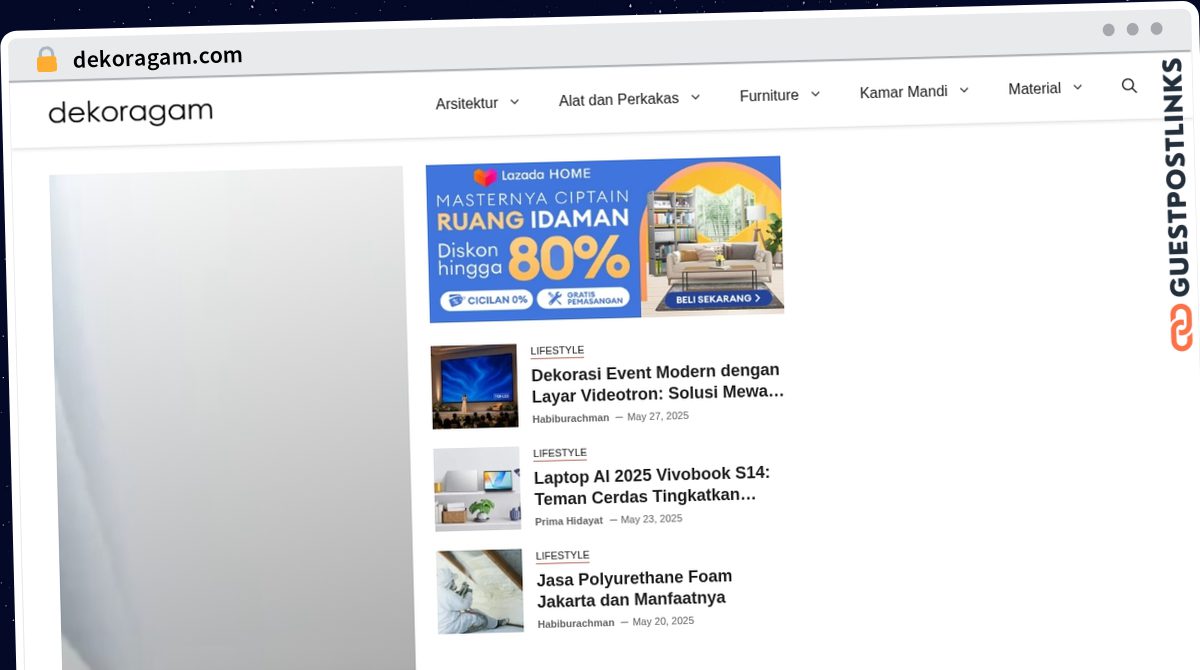
Task: Open author Habiburachman on the May 20 article
Action: [x=576, y=623]
